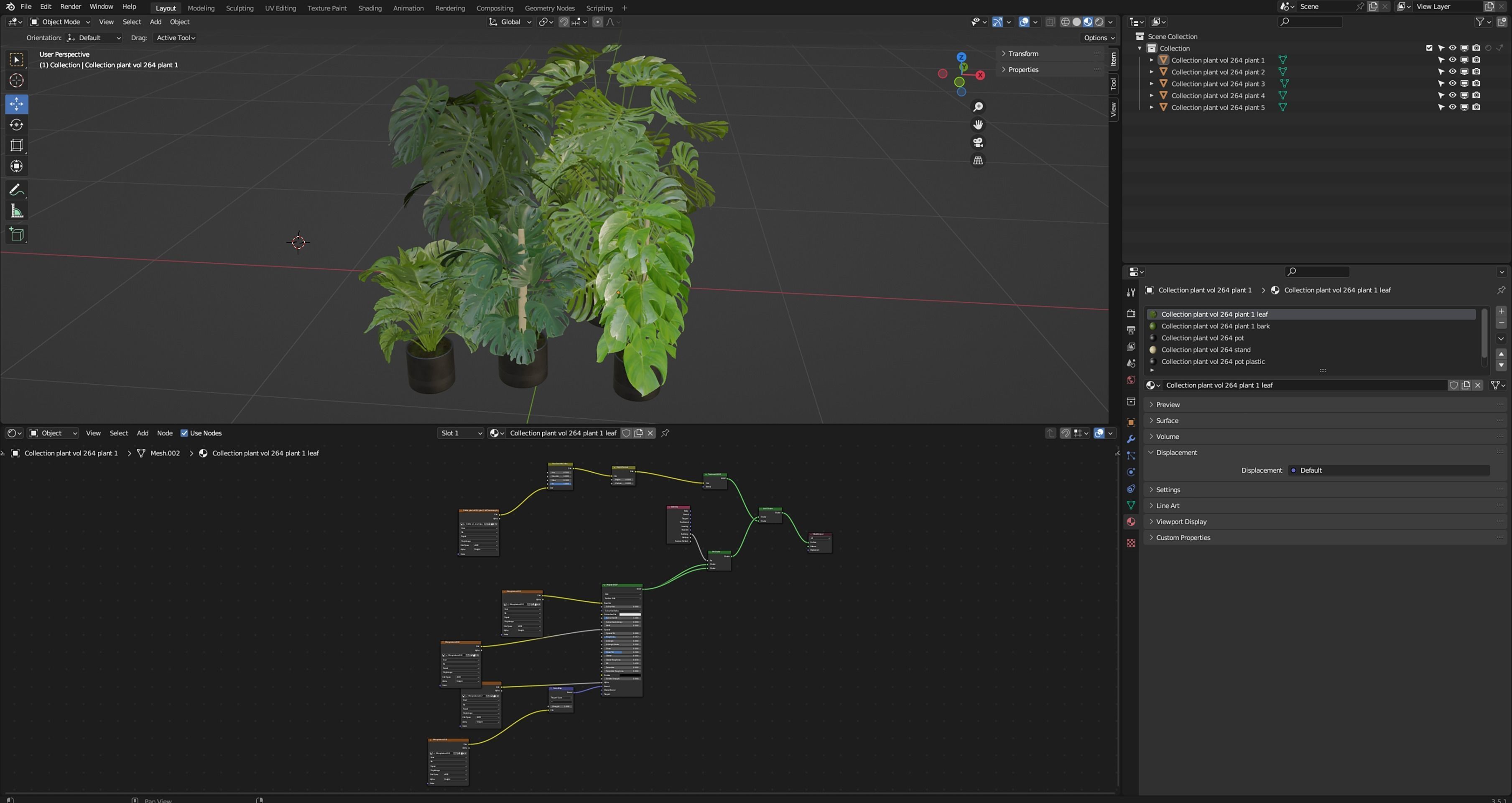Expand plant 2 in the outliner tree
The width and height of the screenshot is (1512, 803).
[1151, 72]
